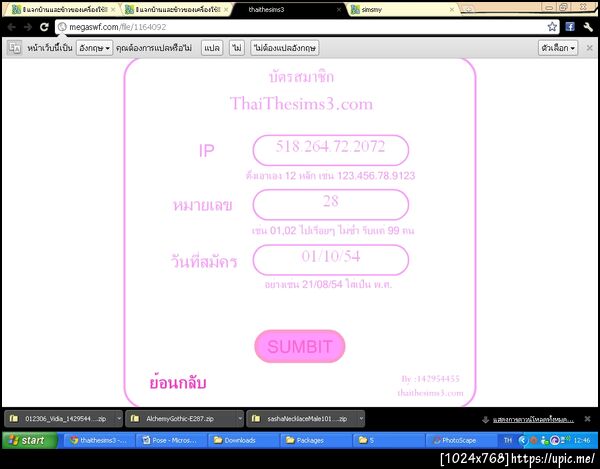Click the new tab button

(467, 10)
